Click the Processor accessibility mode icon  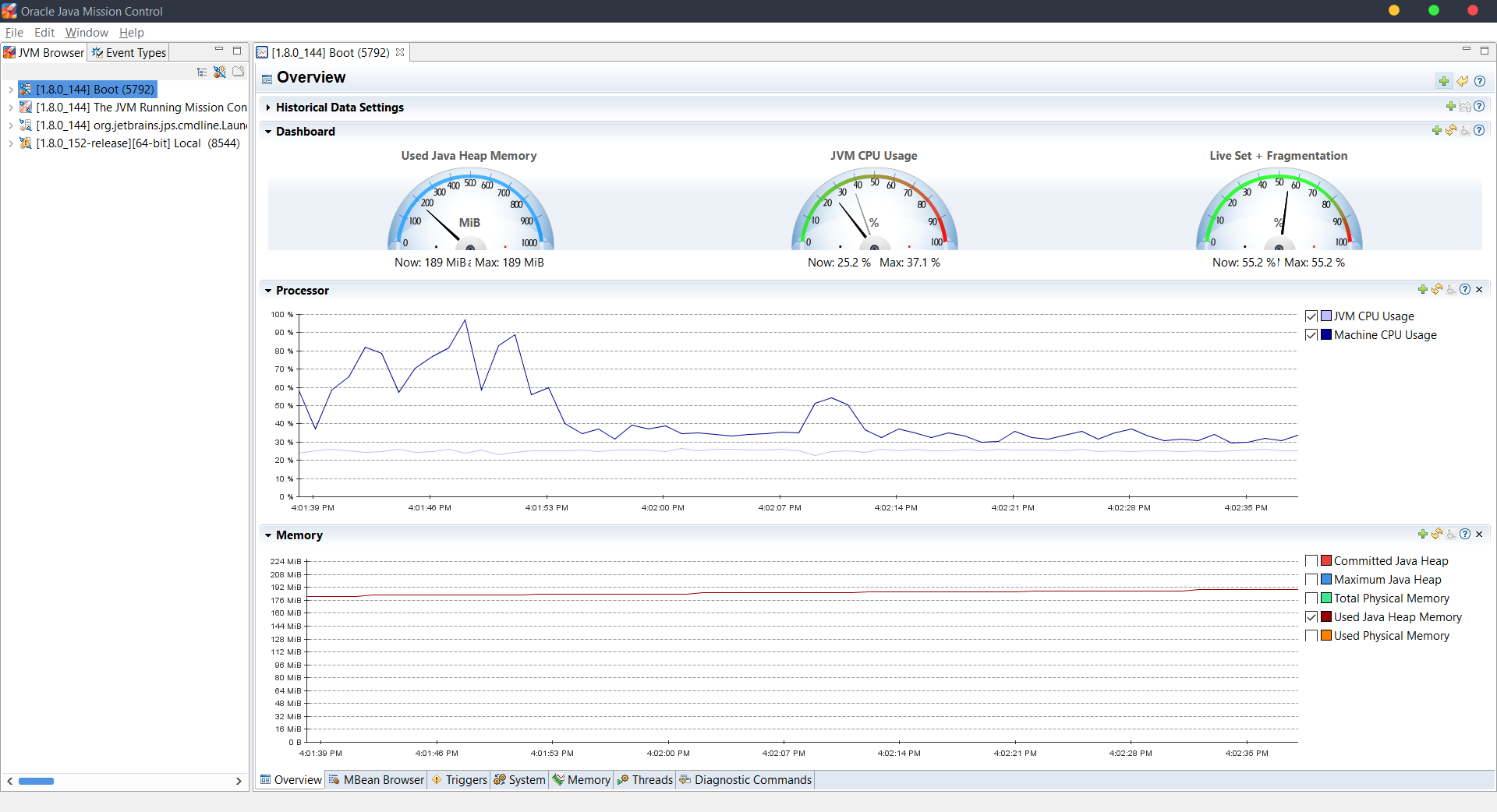coord(1451,290)
